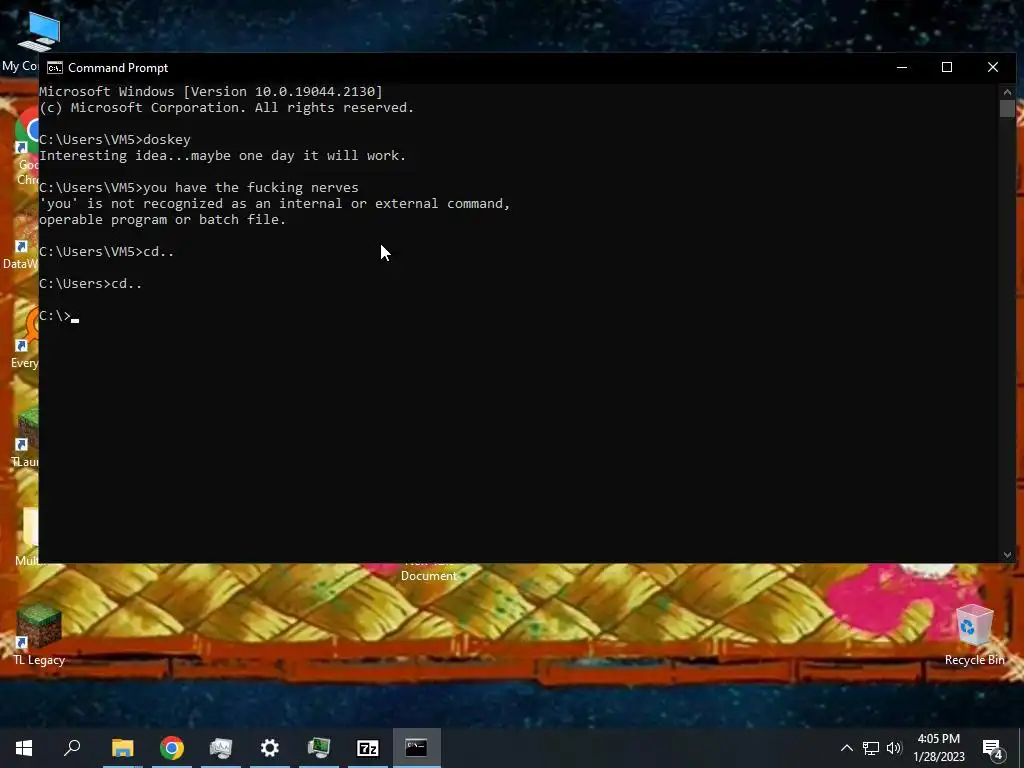Click the 'operable program or batch file.' line

point(163,219)
